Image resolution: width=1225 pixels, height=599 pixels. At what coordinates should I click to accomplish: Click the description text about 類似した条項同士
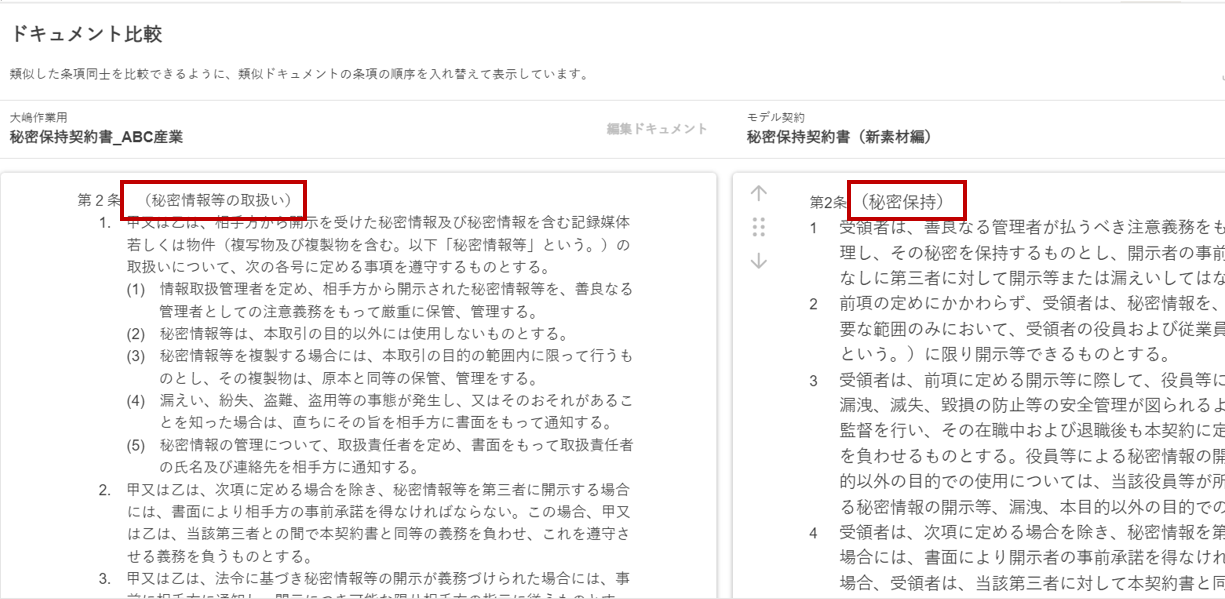coord(299,74)
